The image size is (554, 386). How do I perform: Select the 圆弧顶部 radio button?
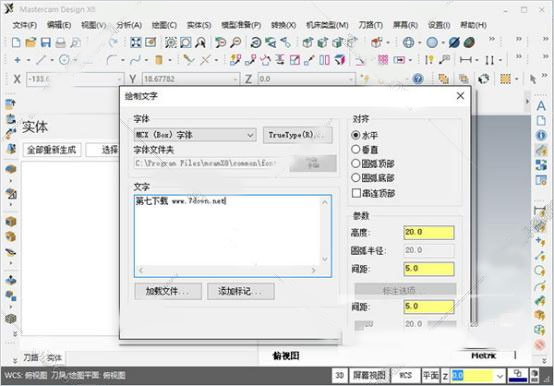[x=356, y=164]
